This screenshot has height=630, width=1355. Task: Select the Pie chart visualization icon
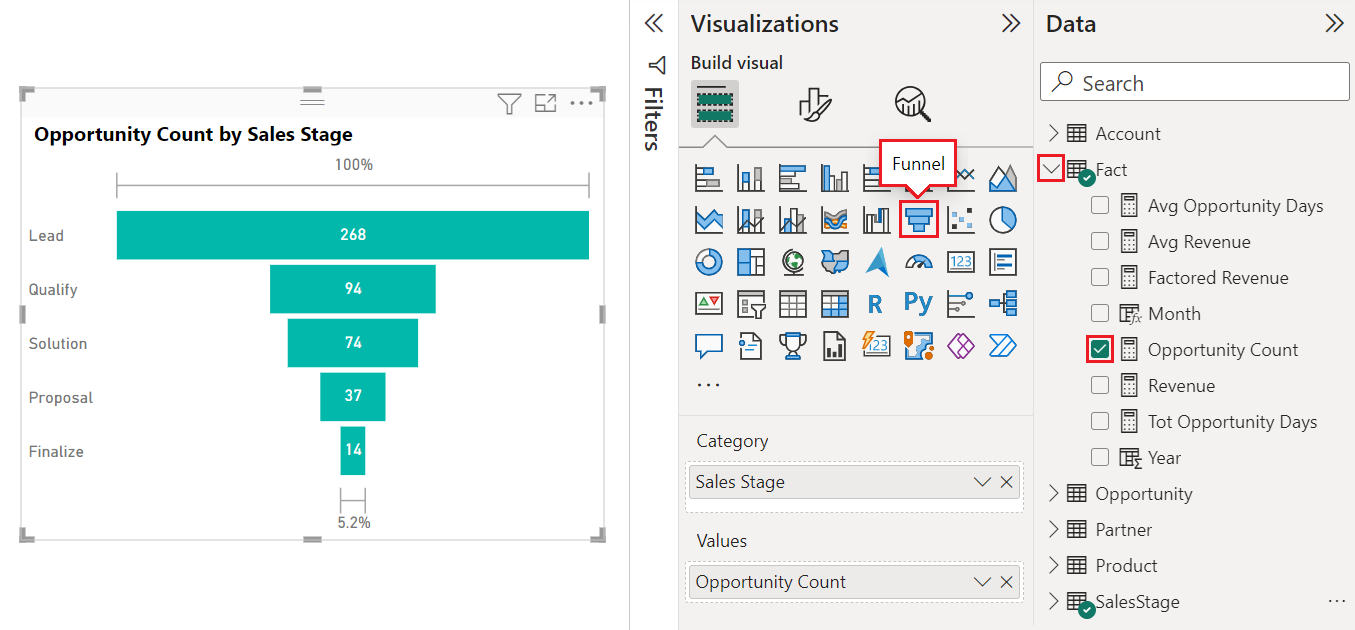[x=1003, y=219]
